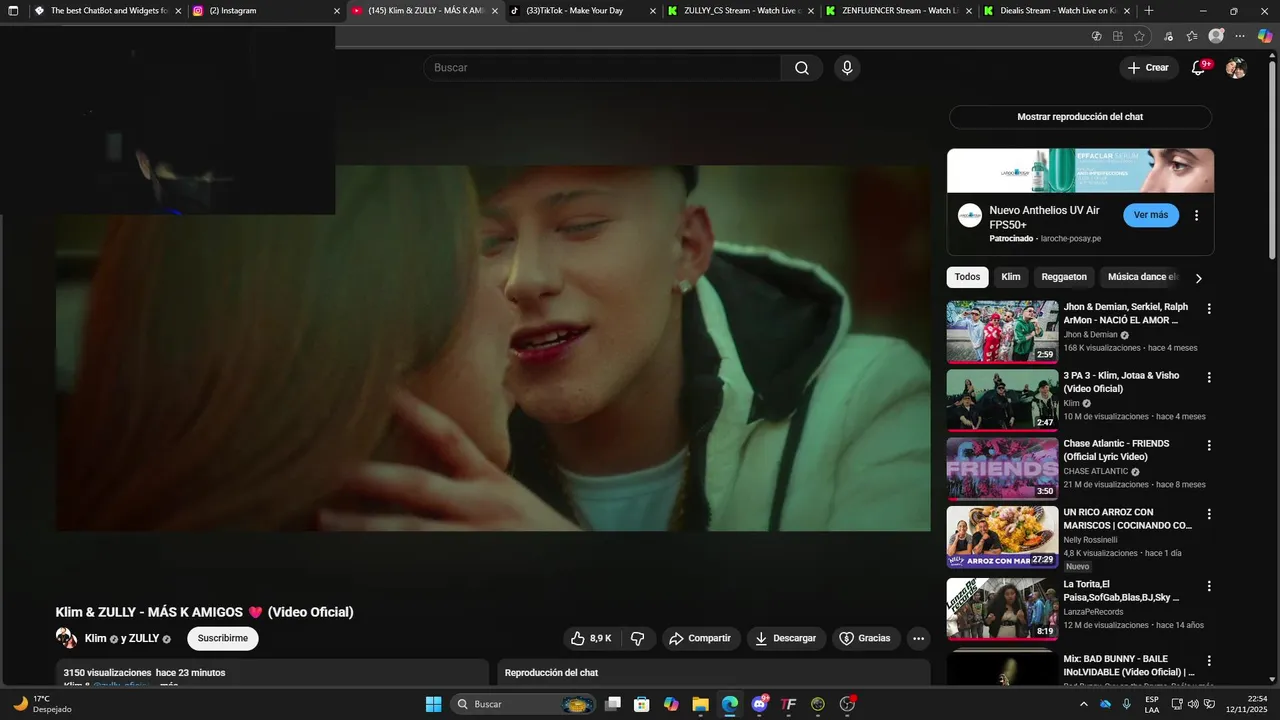Switch to the Diealis Stream tab
1280x720 pixels.
(x=1056, y=11)
